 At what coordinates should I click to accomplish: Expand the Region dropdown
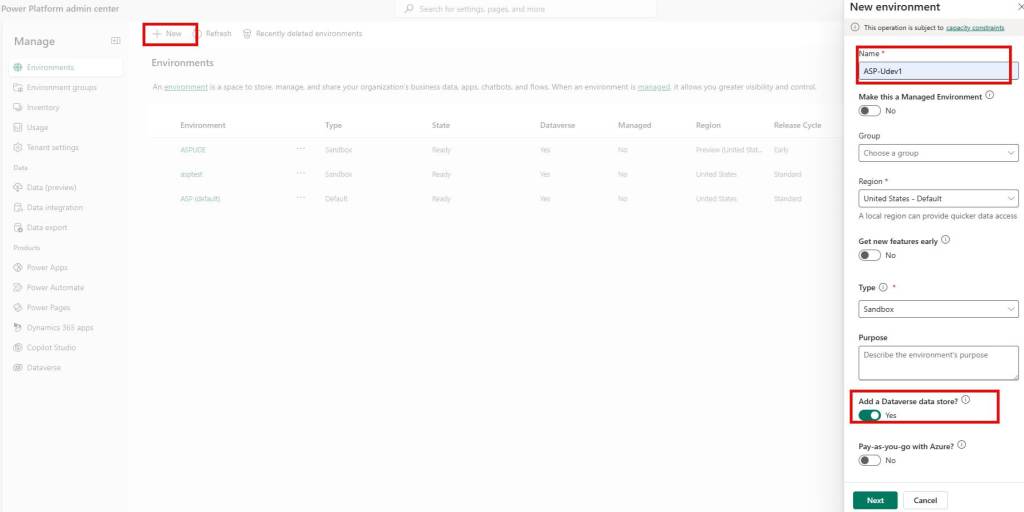click(938, 198)
